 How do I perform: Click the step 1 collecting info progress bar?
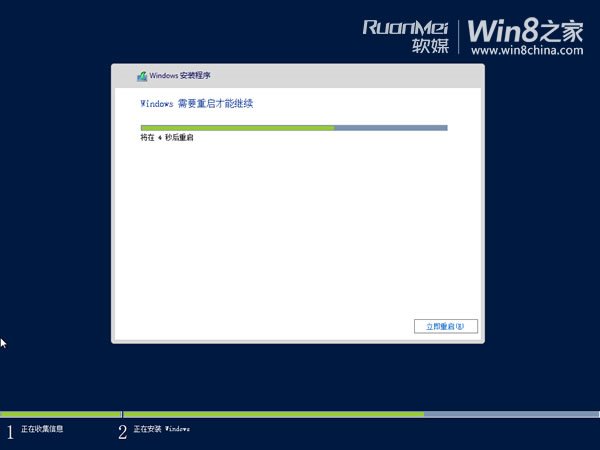pyautogui.click(x=60, y=414)
